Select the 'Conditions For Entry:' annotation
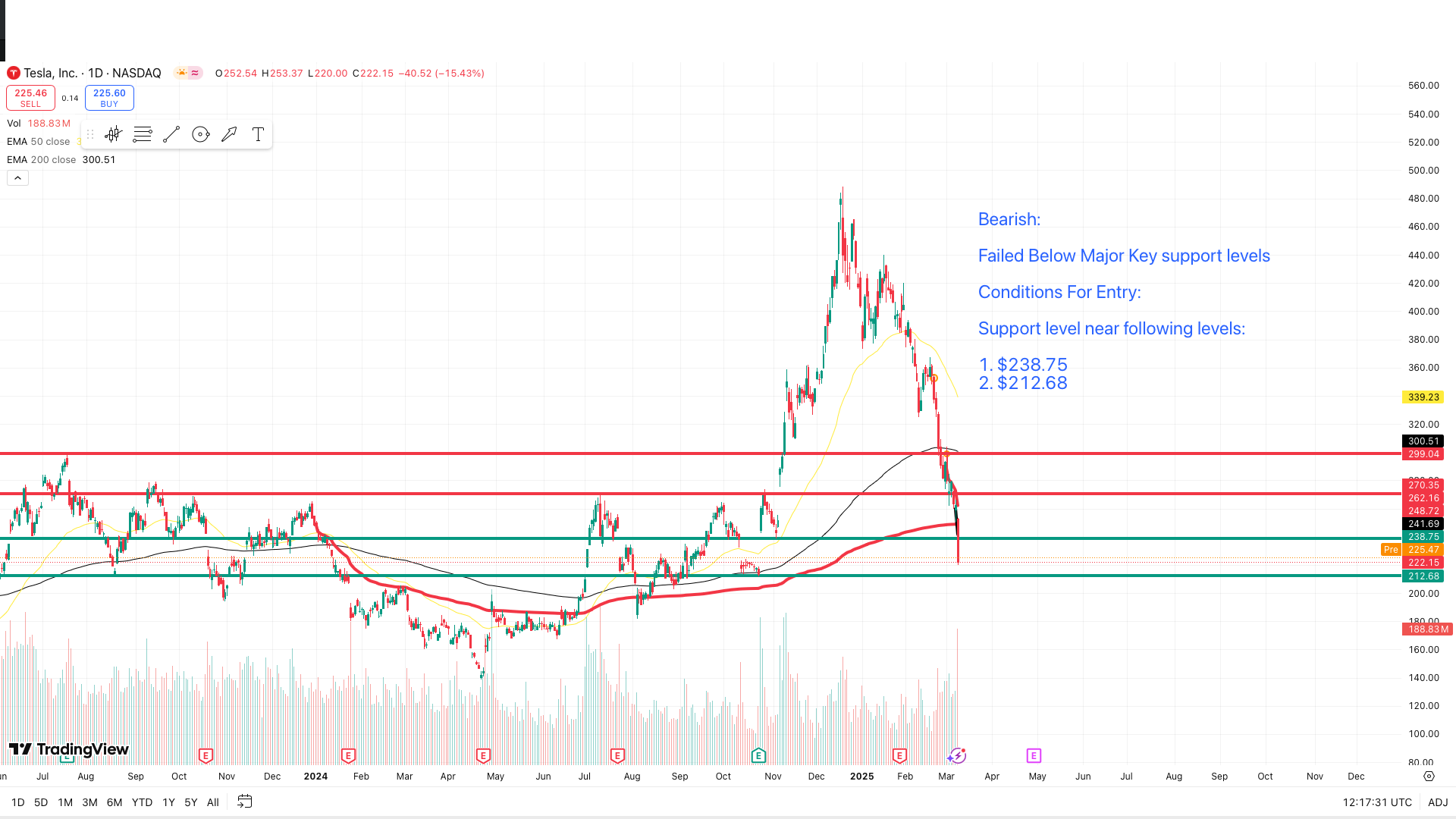Image resolution: width=1456 pixels, height=819 pixels. 1059,292
